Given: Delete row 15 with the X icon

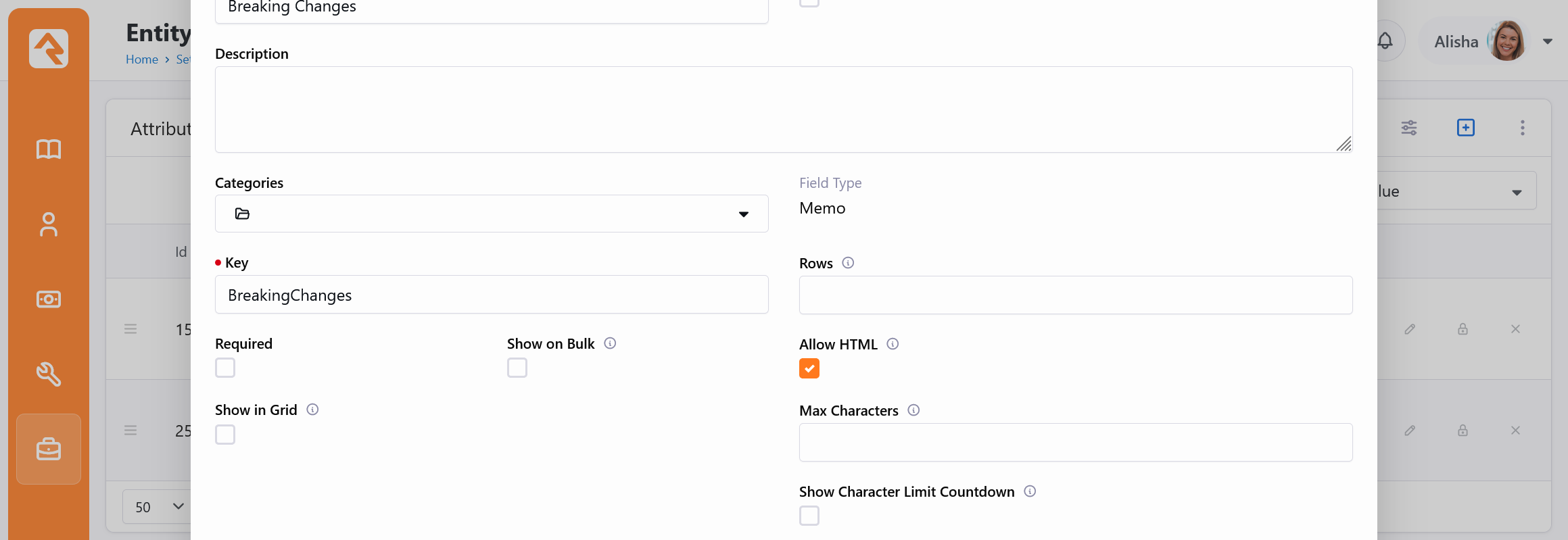Looking at the screenshot, I should coord(1515,329).
